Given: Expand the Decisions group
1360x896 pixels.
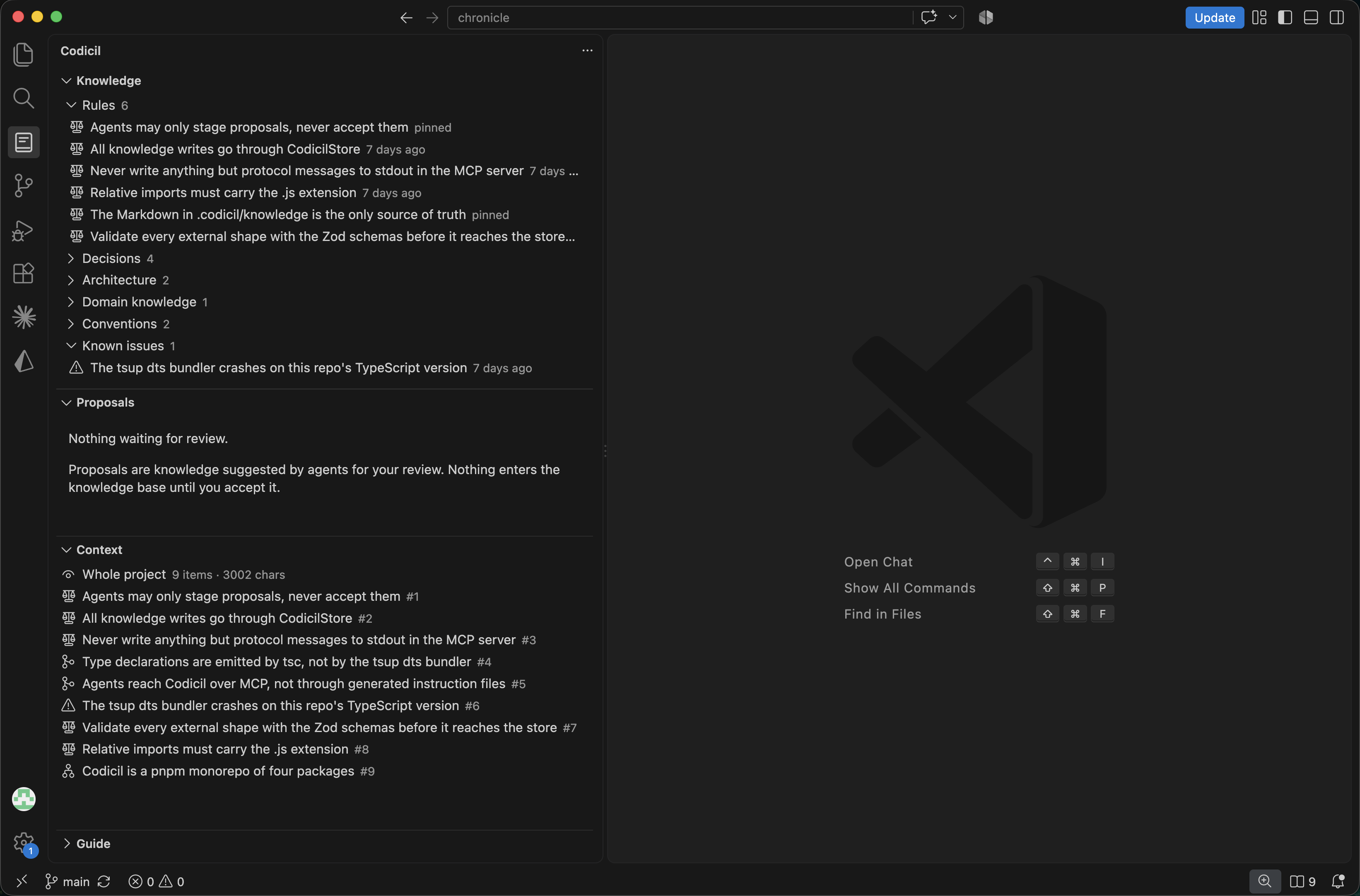Looking at the screenshot, I should 71,258.
